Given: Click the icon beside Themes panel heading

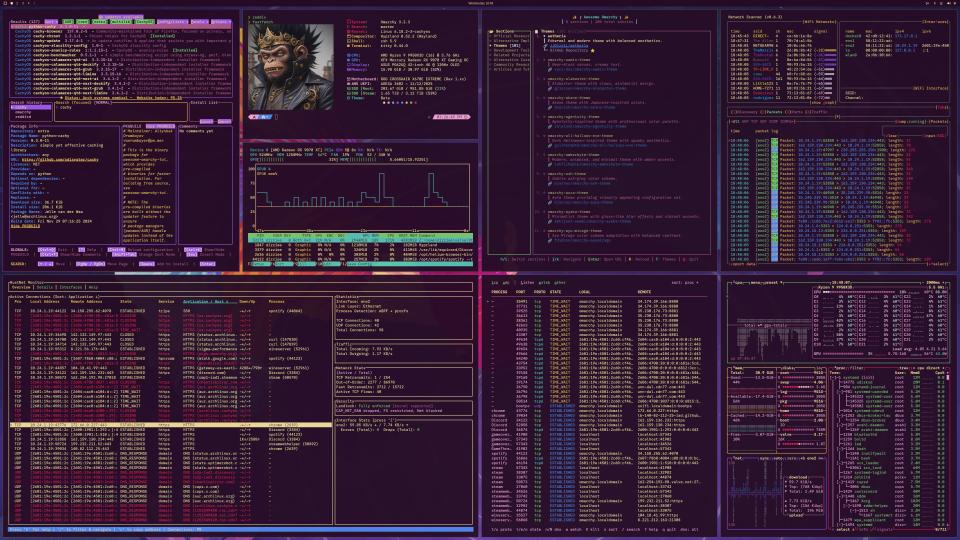Looking at the screenshot, I should (536, 31).
